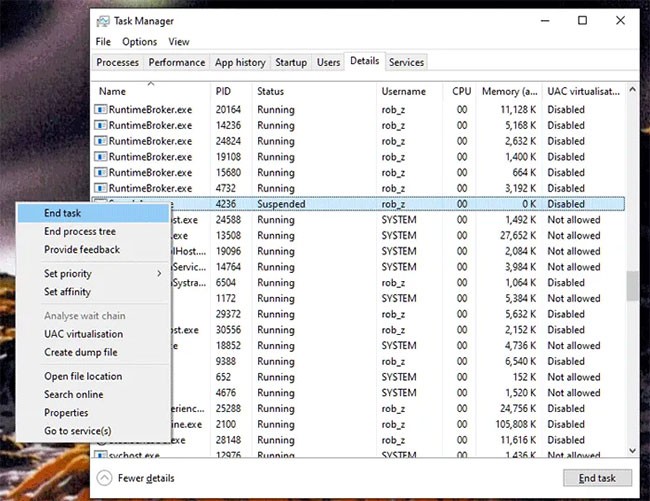Viewport: 650px width, 501px height.
Task: Click the Task Manager title bar icon
Action: [x=104, y=20]
